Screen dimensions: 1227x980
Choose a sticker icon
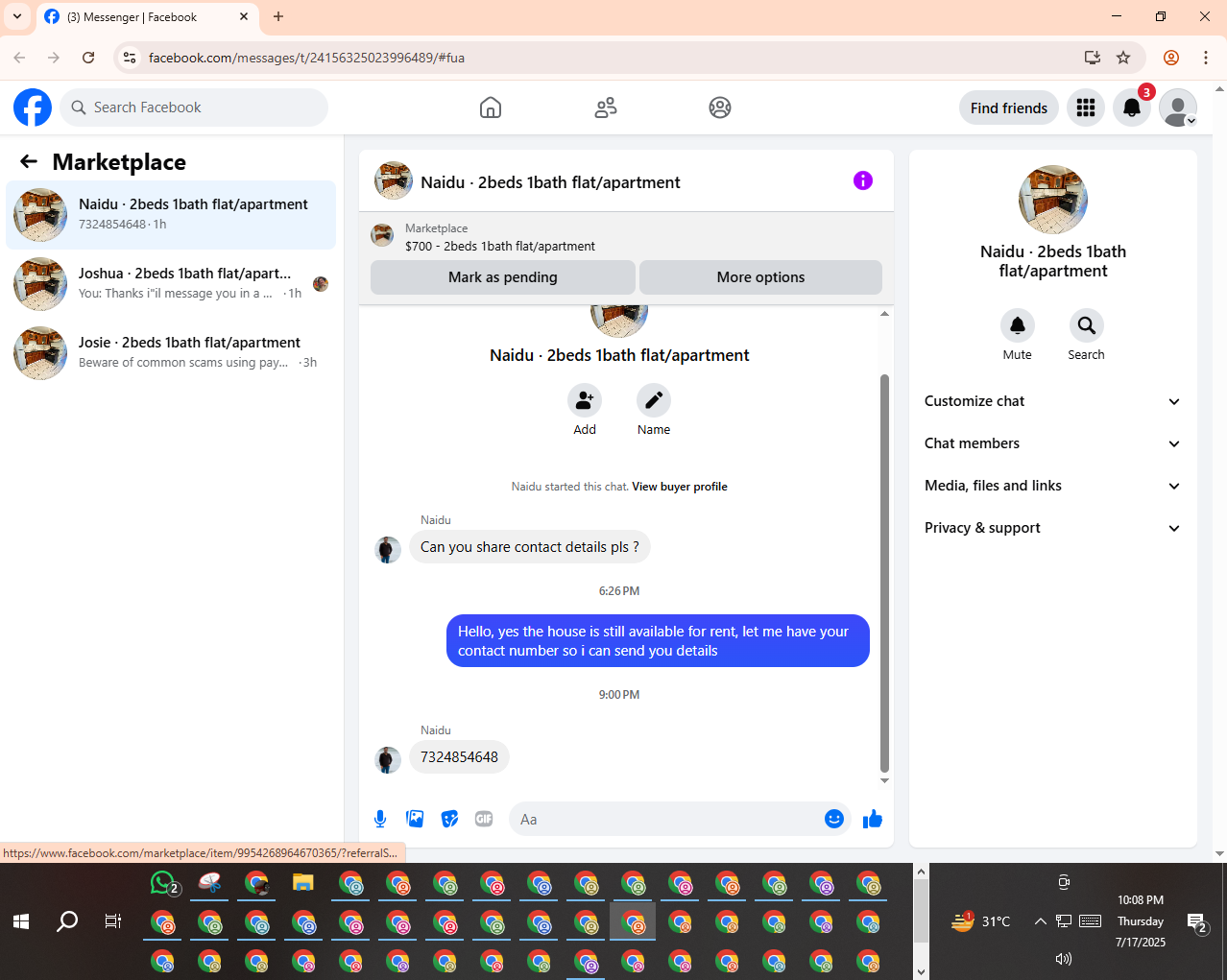(449, 819)
